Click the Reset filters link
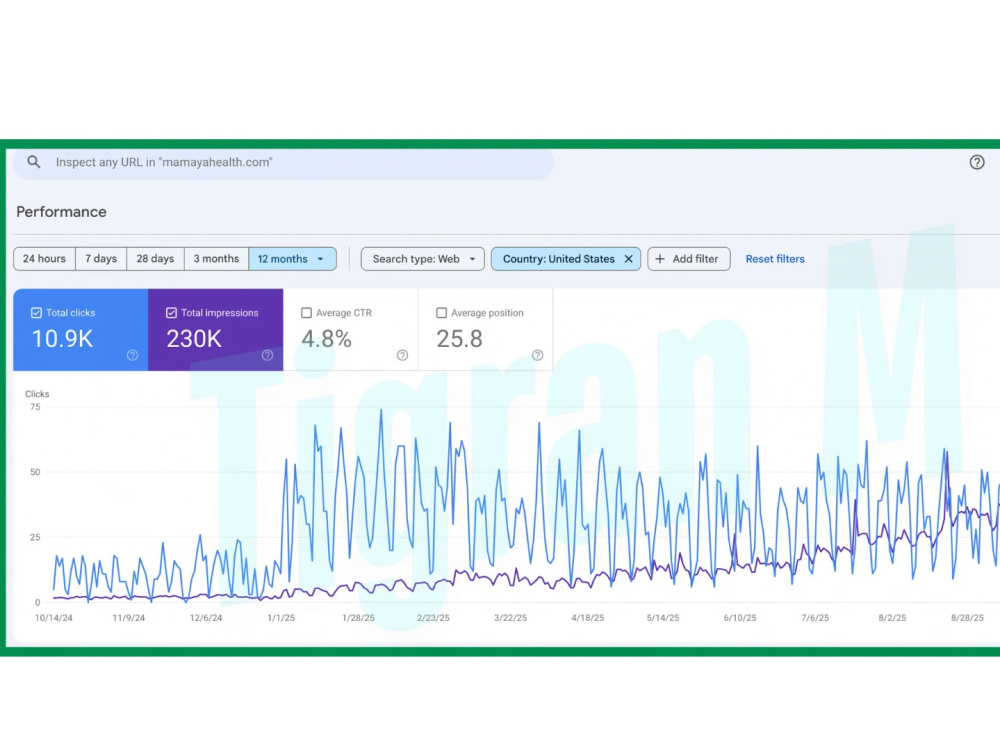The height and width of the screenshot is (751, 1000). coord(775,259)
